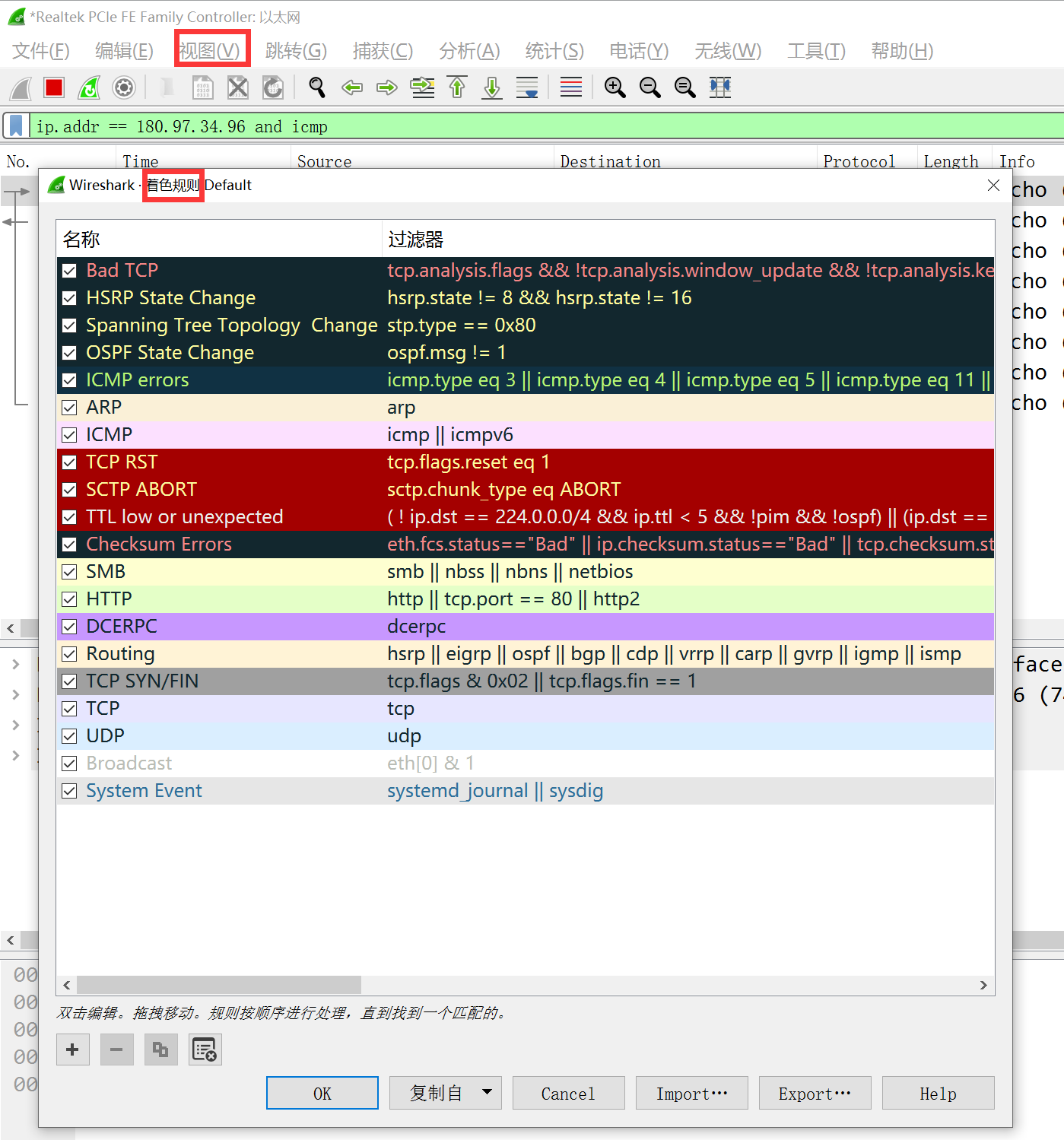The width and height of the screenshot is (1064, 1140).
Task: Click the filter bookmark icon
Action: pos(16,126)
